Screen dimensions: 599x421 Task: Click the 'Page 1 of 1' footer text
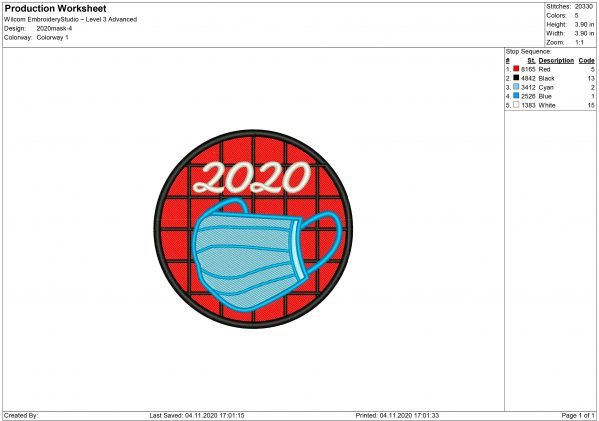pos(578,415)
